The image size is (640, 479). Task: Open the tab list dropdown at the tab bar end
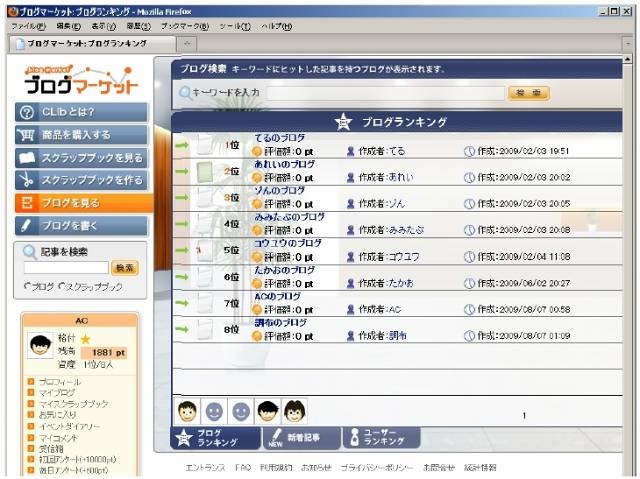[x=628, y=43]
